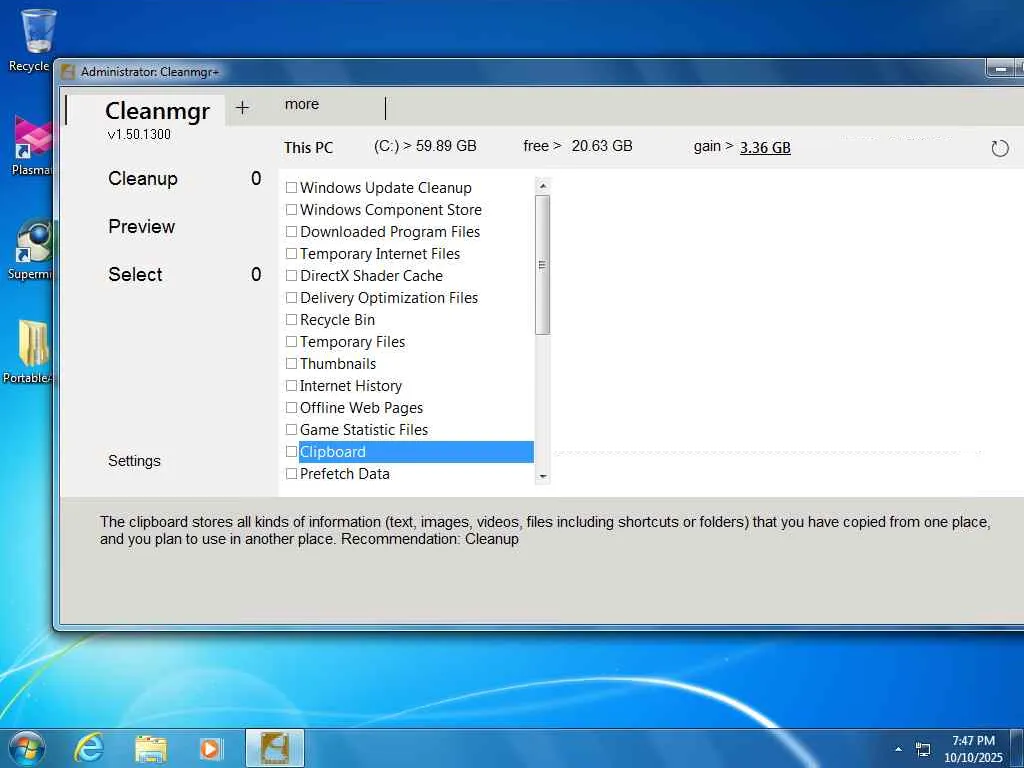Click the refresh icon beside the gain value
The image size is (1024, 768).
(999, 148)
